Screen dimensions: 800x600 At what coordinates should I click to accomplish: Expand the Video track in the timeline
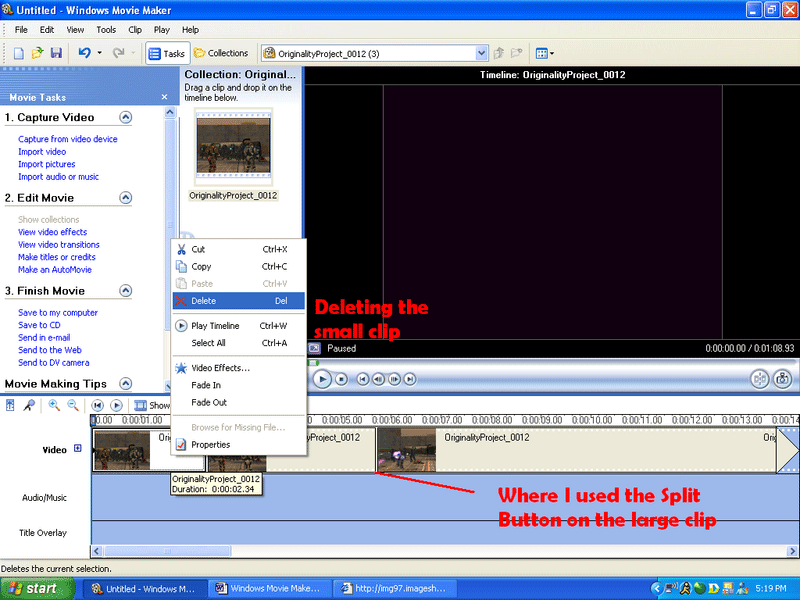coord(78,449)
